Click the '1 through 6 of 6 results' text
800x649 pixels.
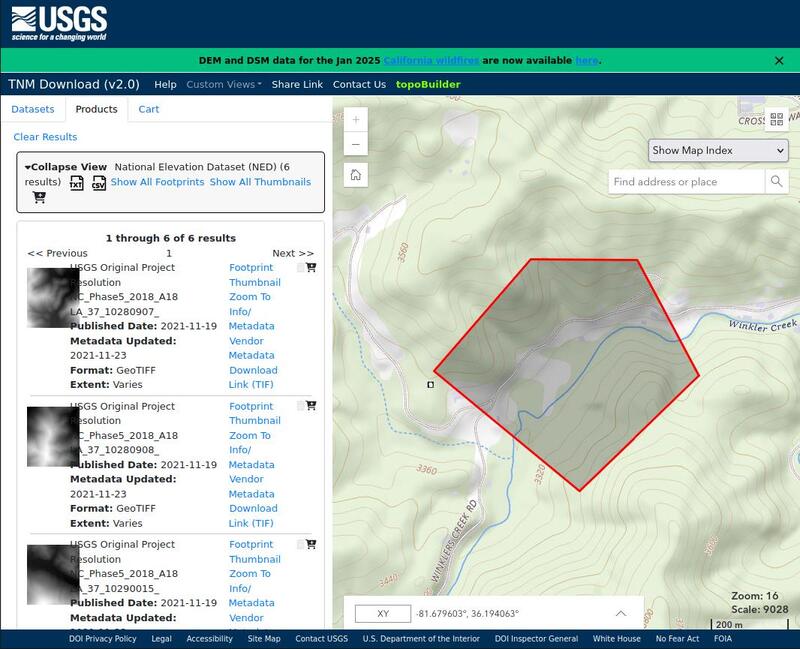170,238
